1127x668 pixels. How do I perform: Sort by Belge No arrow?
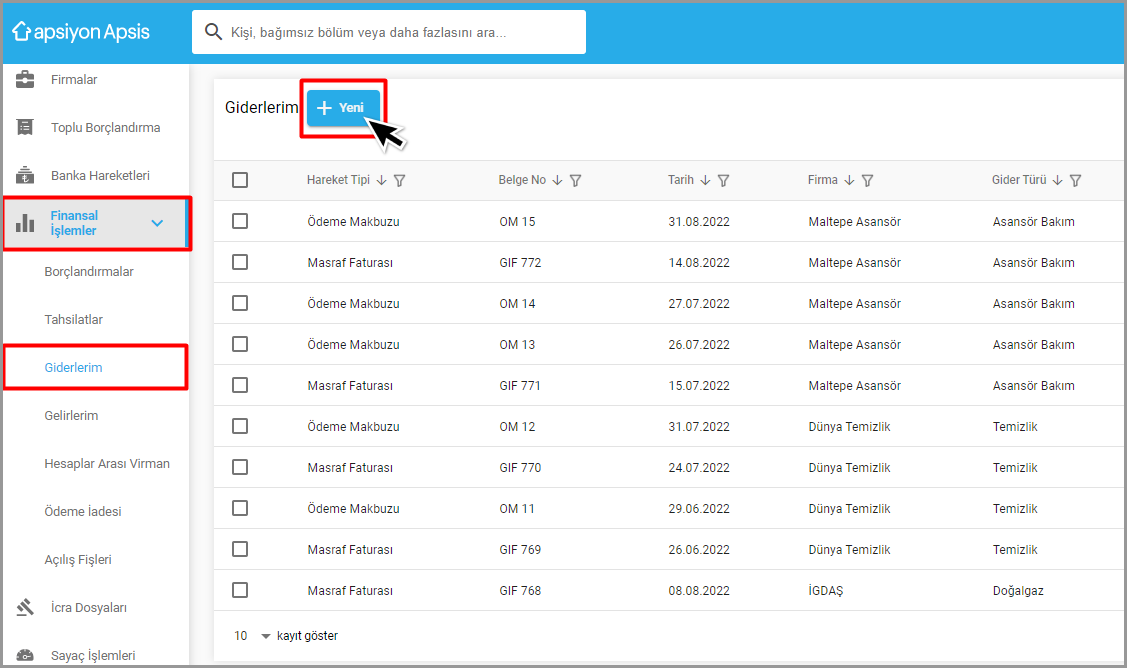click(x=557, y=180)
